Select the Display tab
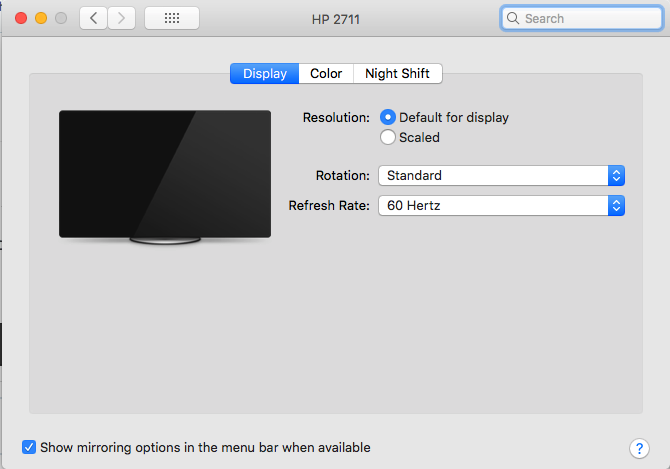670x469 pixels. (264, 73)
